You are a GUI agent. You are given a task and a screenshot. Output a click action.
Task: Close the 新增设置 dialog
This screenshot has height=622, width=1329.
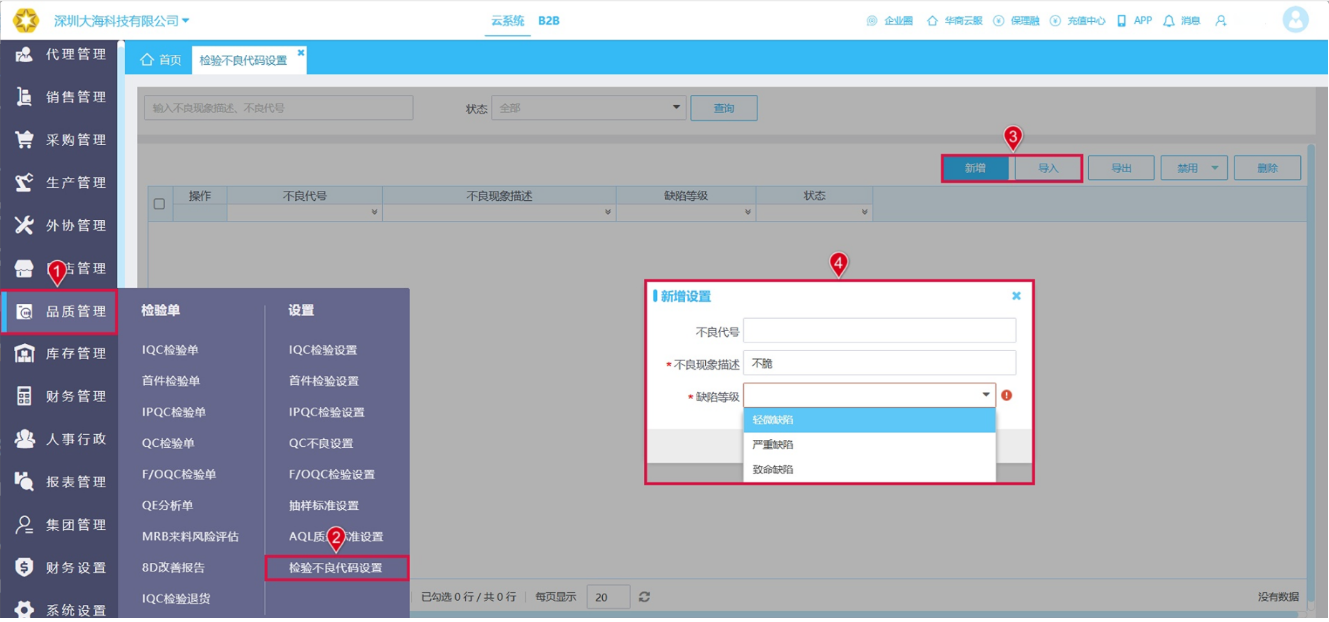point(1016,296)
